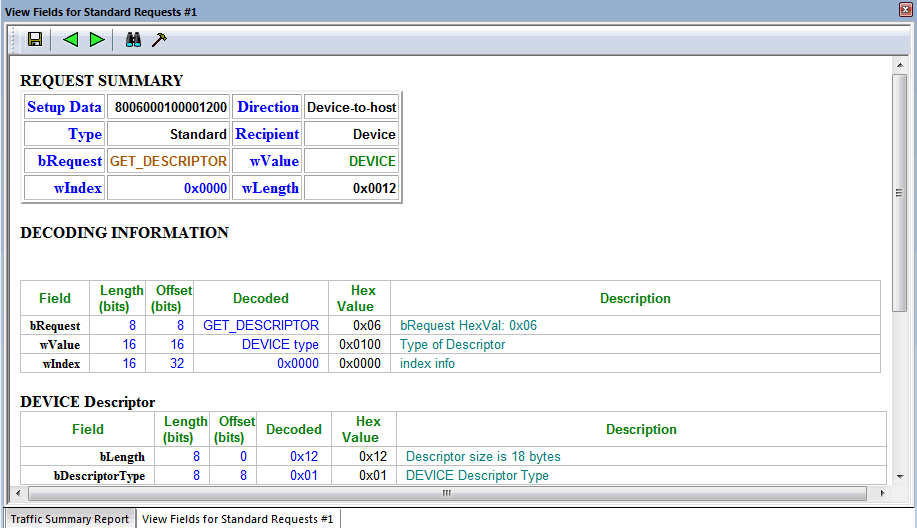This screenshot has width=917, height=528.
Task: Click the Standard type value
Action: (x=198, y=134)
